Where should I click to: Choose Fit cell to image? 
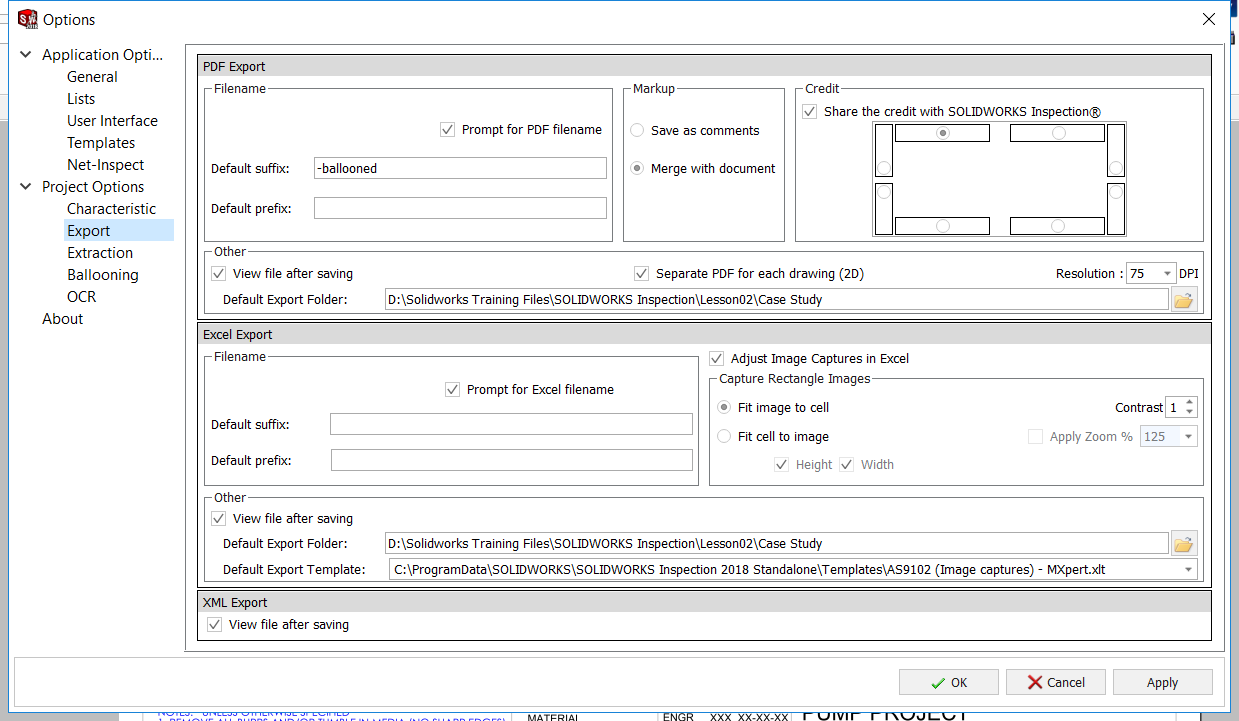(725, 436)
